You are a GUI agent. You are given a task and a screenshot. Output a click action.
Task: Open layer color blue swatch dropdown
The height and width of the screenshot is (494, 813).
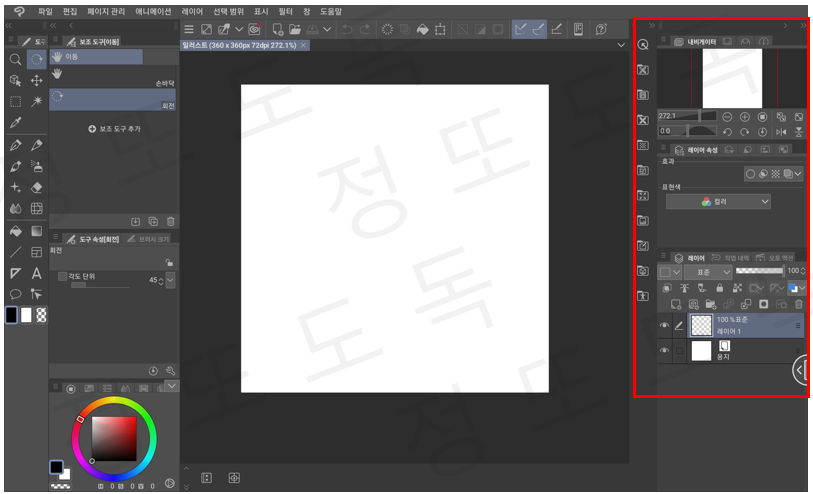pyautogui.click(x=796, y=288)
